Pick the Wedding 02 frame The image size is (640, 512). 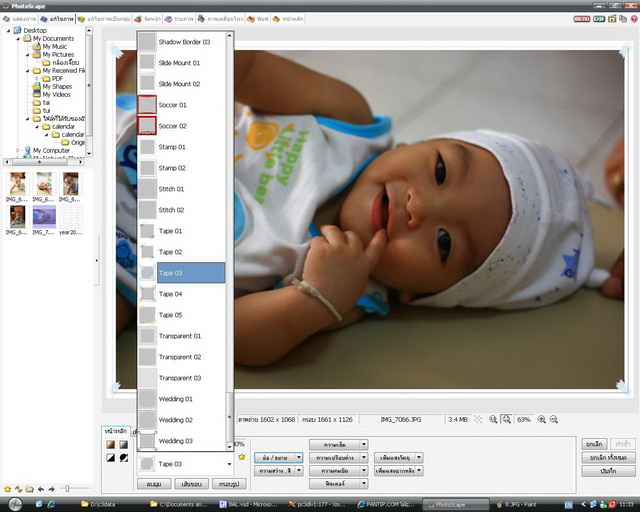(182, 420)
